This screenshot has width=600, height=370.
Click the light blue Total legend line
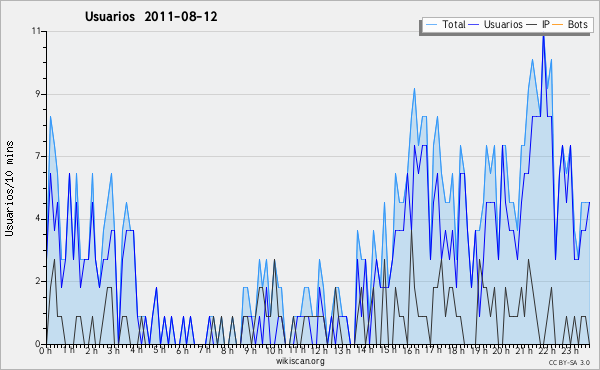(x=431, y=25)
